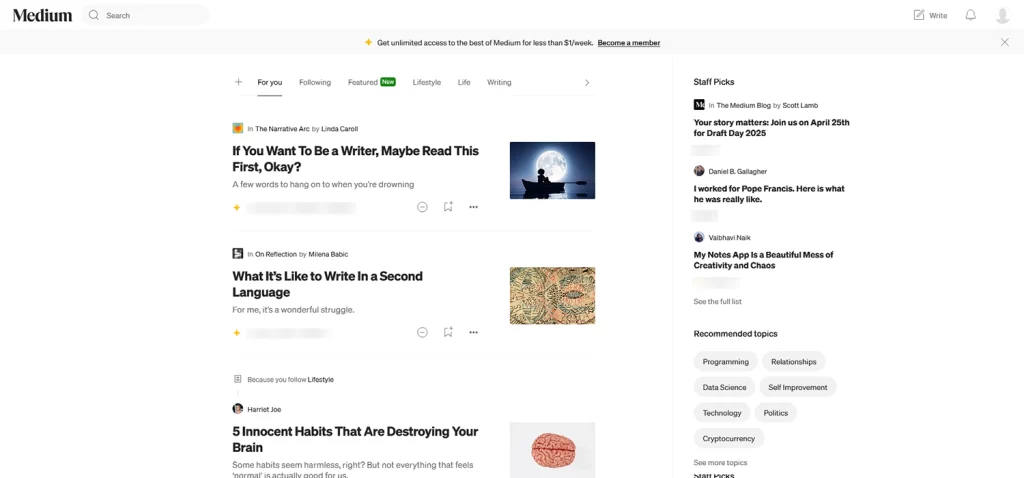1024x478 pixels.
Task: Dismiss the membership banner
Action: click(x=1004, y=42)
